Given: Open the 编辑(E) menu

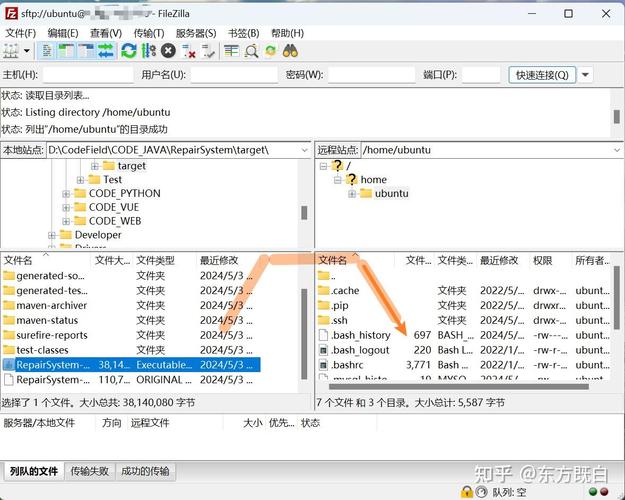Looking at the screenshot, I should tap(63, 33).
